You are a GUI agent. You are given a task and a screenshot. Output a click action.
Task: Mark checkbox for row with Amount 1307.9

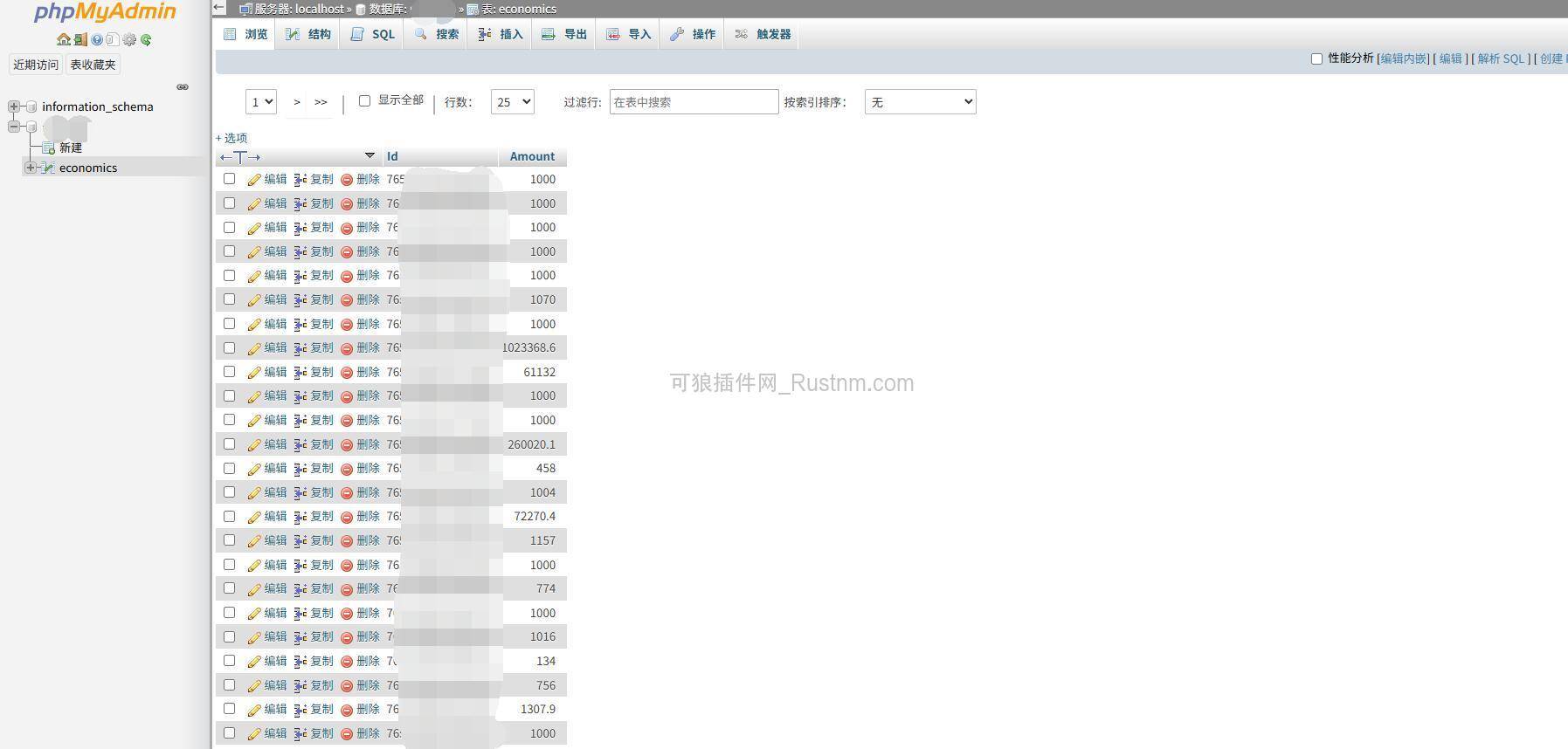point(229,709)
